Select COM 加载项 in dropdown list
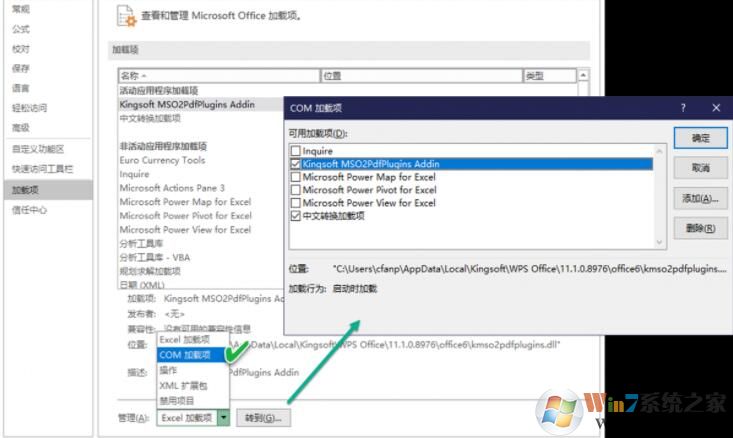 click(x=193, y=355)
